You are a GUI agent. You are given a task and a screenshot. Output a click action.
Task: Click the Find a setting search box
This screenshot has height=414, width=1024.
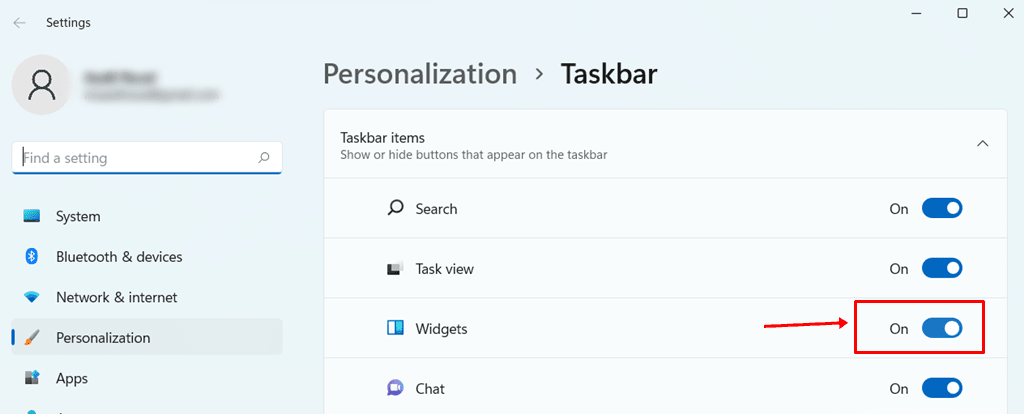135,158
